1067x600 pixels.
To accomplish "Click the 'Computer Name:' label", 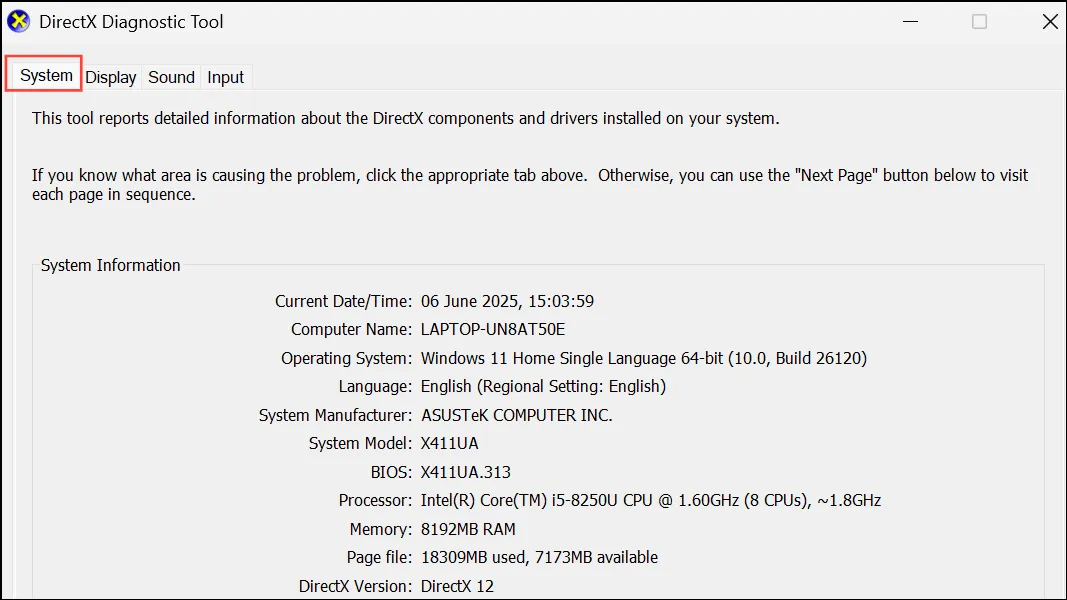I will [351, 329].
